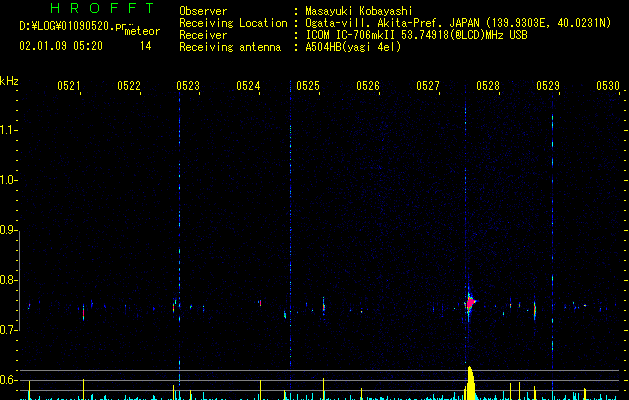Click the 0.6 kHz frequency label
Screen dimensions: 629x400
coord(8,380)
